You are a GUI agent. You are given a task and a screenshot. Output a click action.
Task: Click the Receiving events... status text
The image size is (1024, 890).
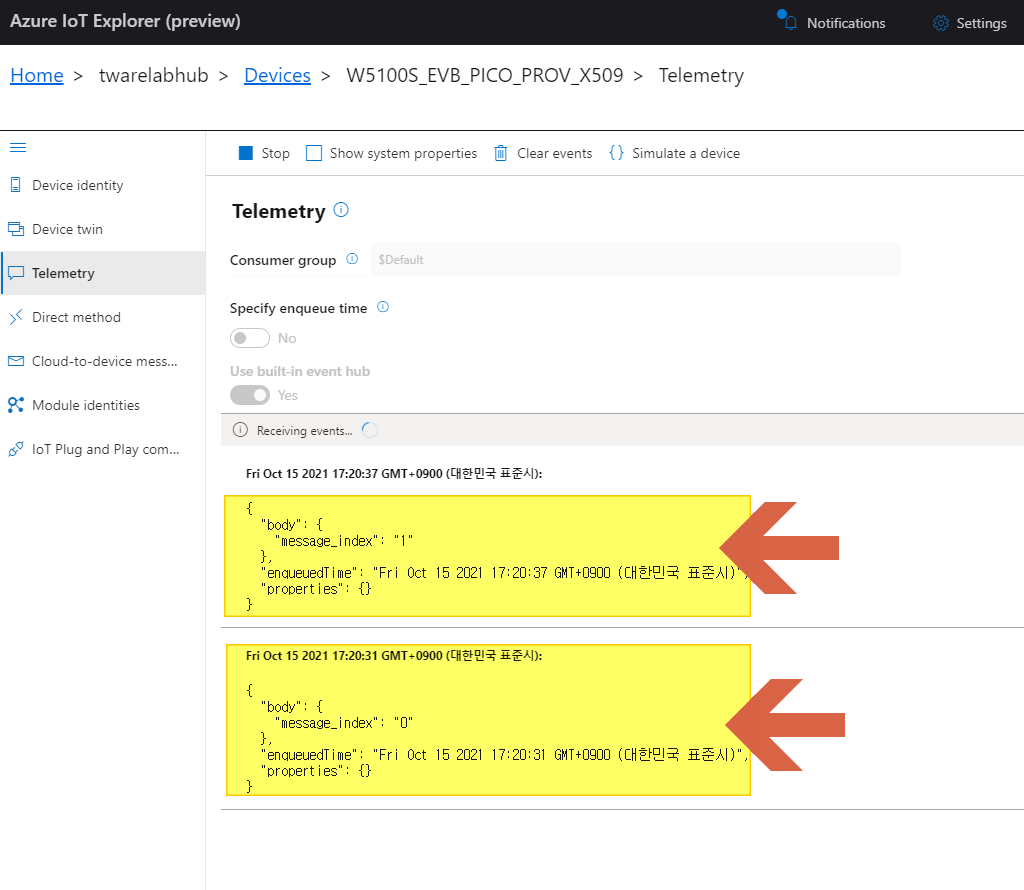304,430
